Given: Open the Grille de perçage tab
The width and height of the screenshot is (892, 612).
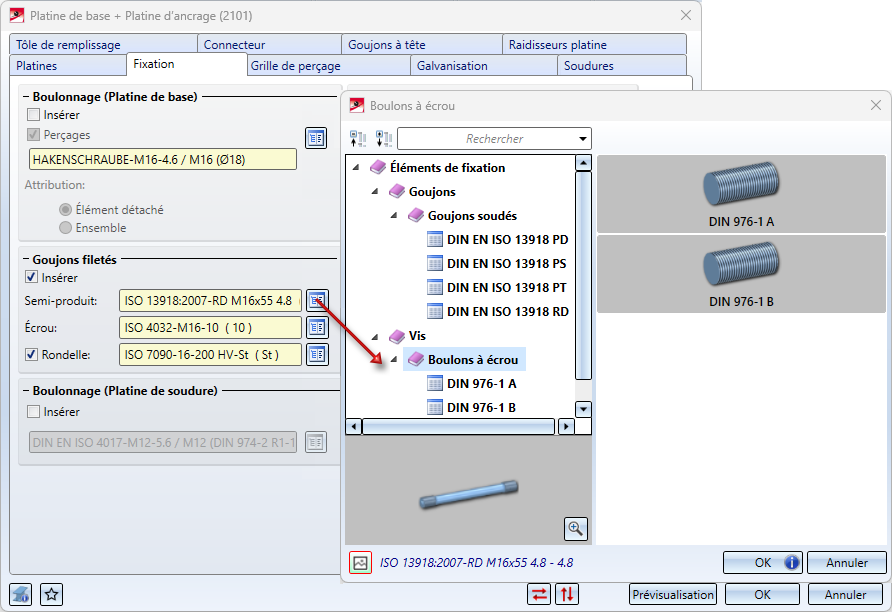Looking at the screenshot, I should (x=329, y=65).
